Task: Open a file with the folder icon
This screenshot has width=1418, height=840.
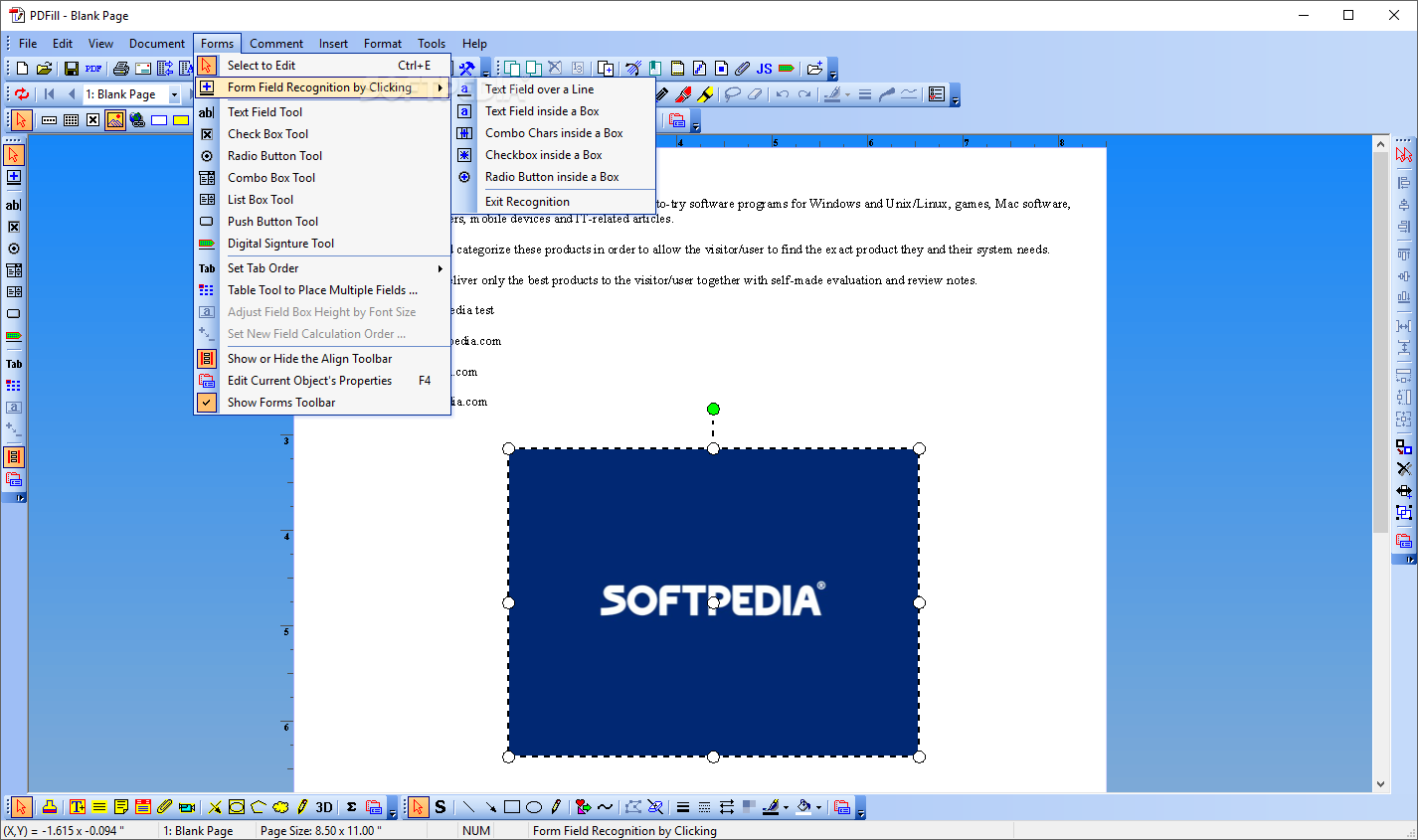Action: click(x=44, y=69)
